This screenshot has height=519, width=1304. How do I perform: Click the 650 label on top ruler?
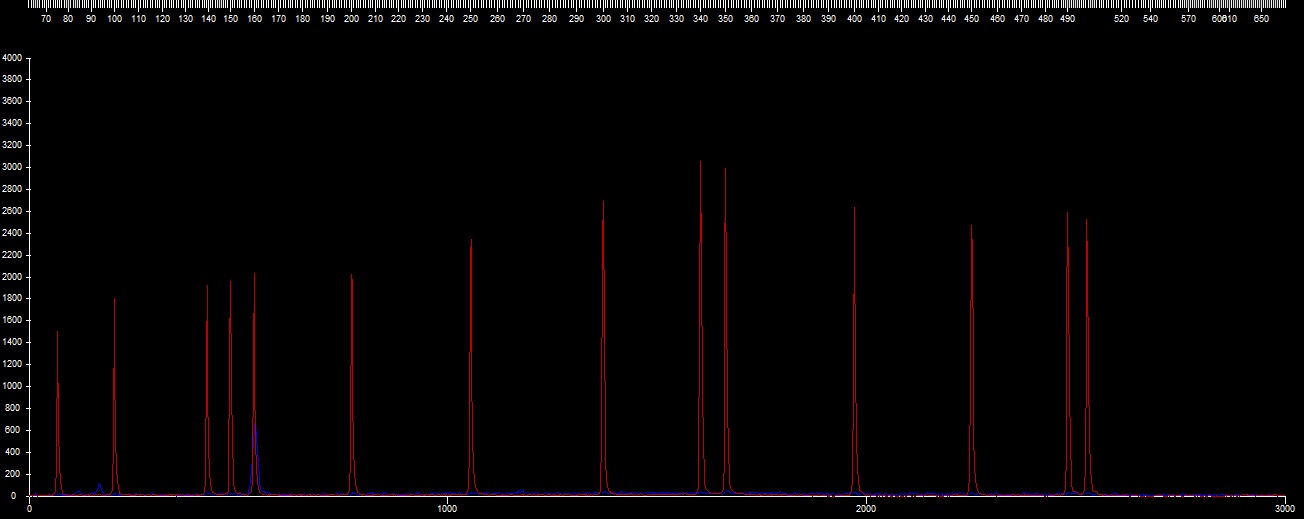pyautogui.click(x=1261, y=18)
